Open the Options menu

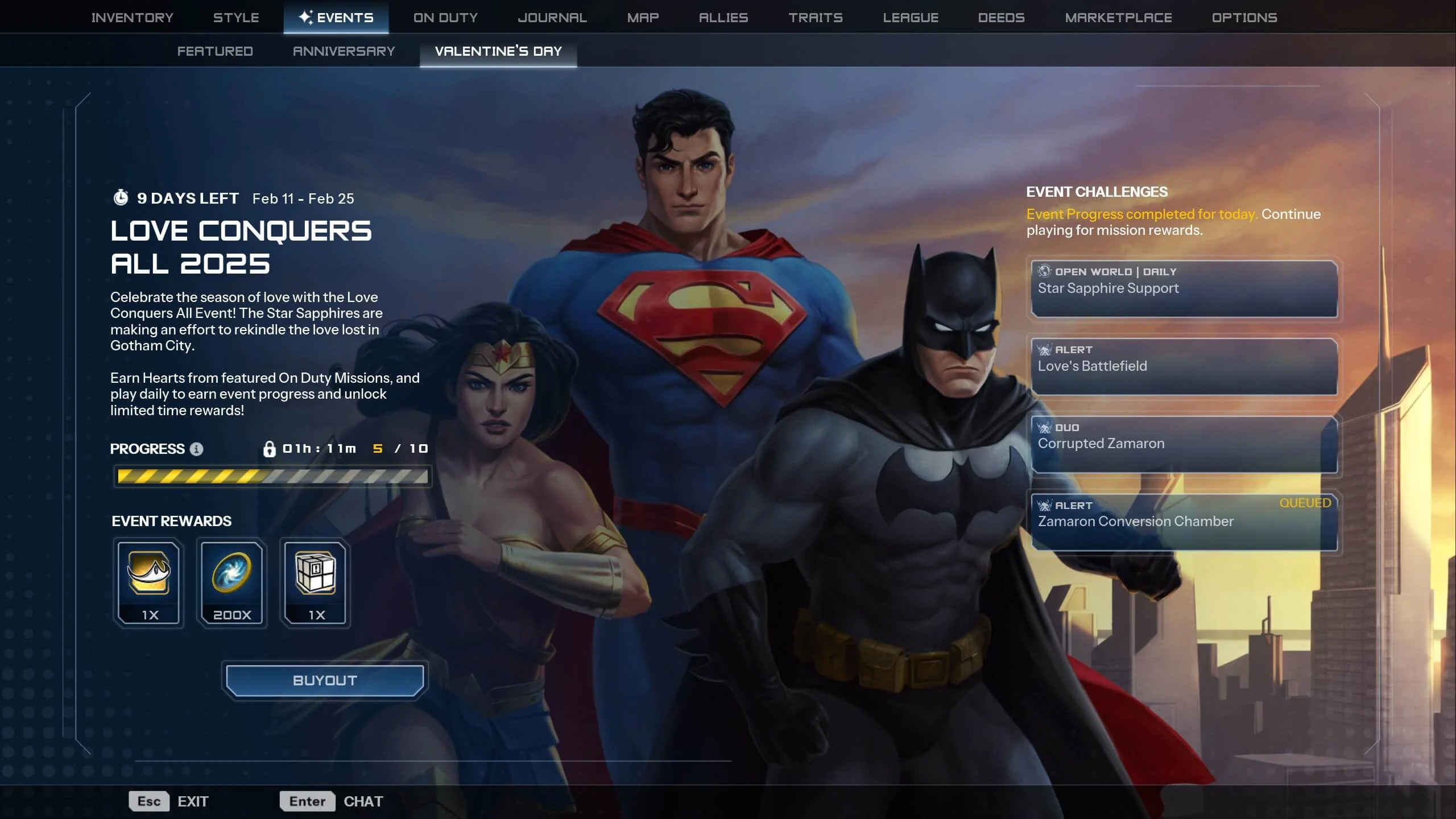pyautogui.click(x=1244, y=18)
